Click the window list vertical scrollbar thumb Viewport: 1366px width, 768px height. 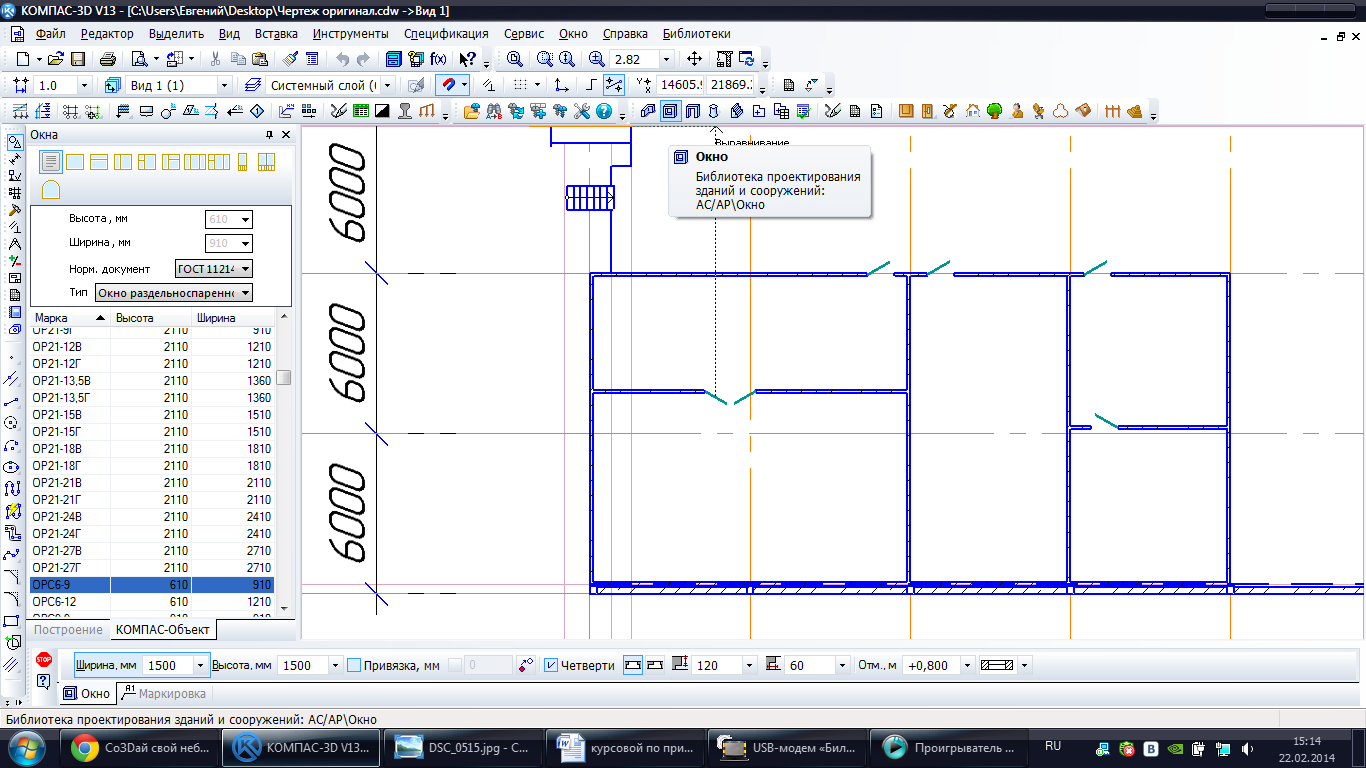point(284,378)
